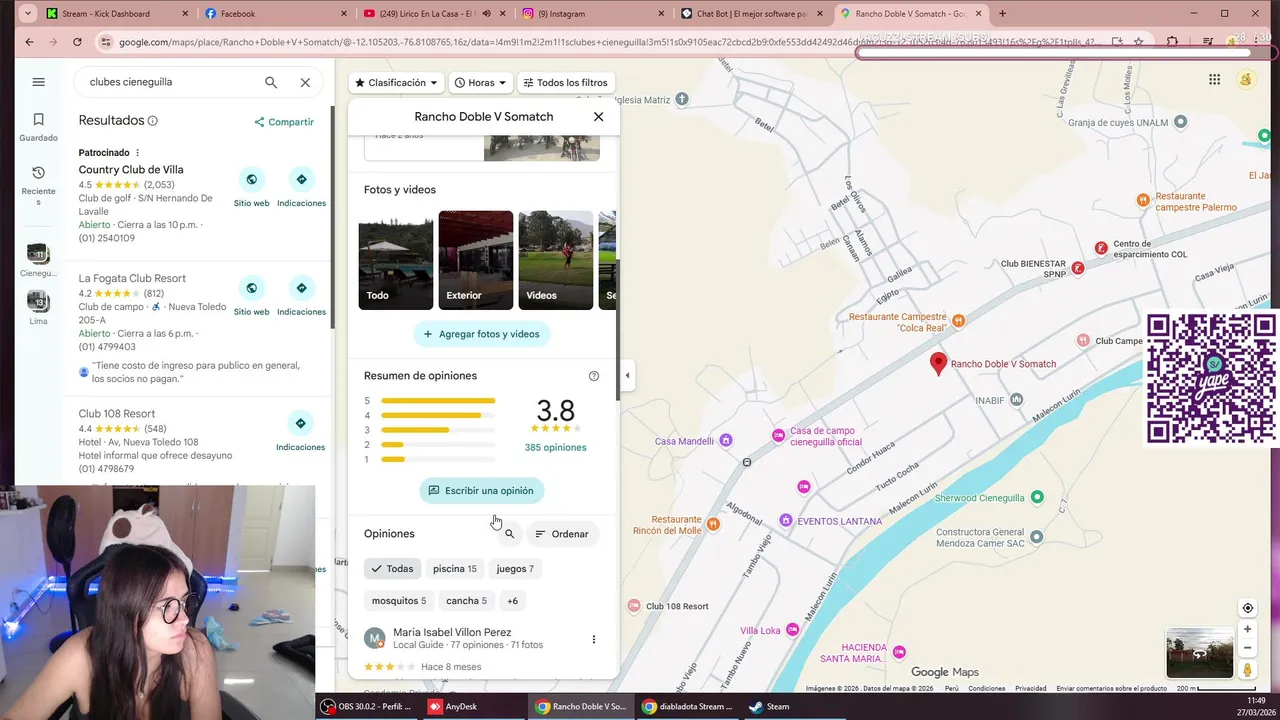
Task: Search within Opiniones reviews
Action: click(x=509, y=534)
